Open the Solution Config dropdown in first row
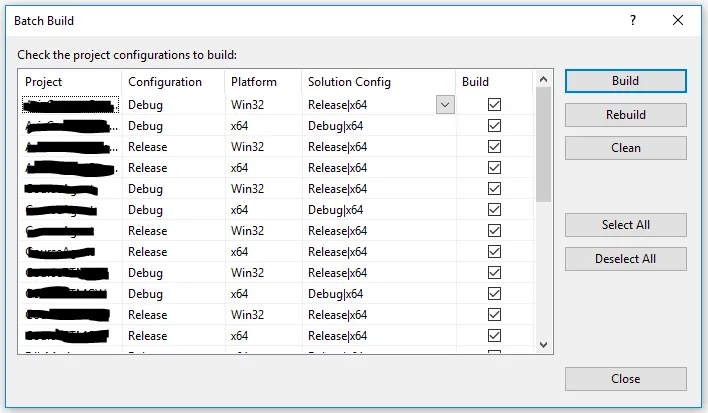Screen dimensions: 708x413 445,105
